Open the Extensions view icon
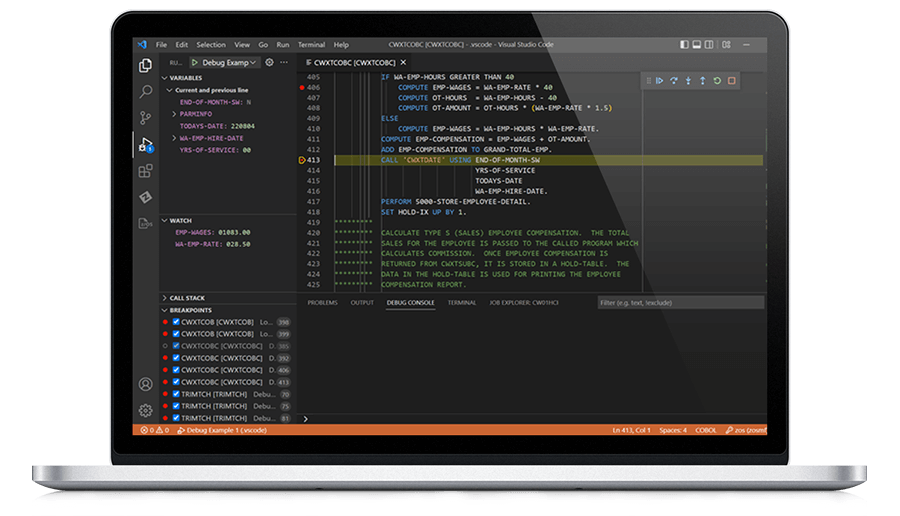The height and width of the screenshot is (516, 900). pyautogui.click(x=146, y=171)
